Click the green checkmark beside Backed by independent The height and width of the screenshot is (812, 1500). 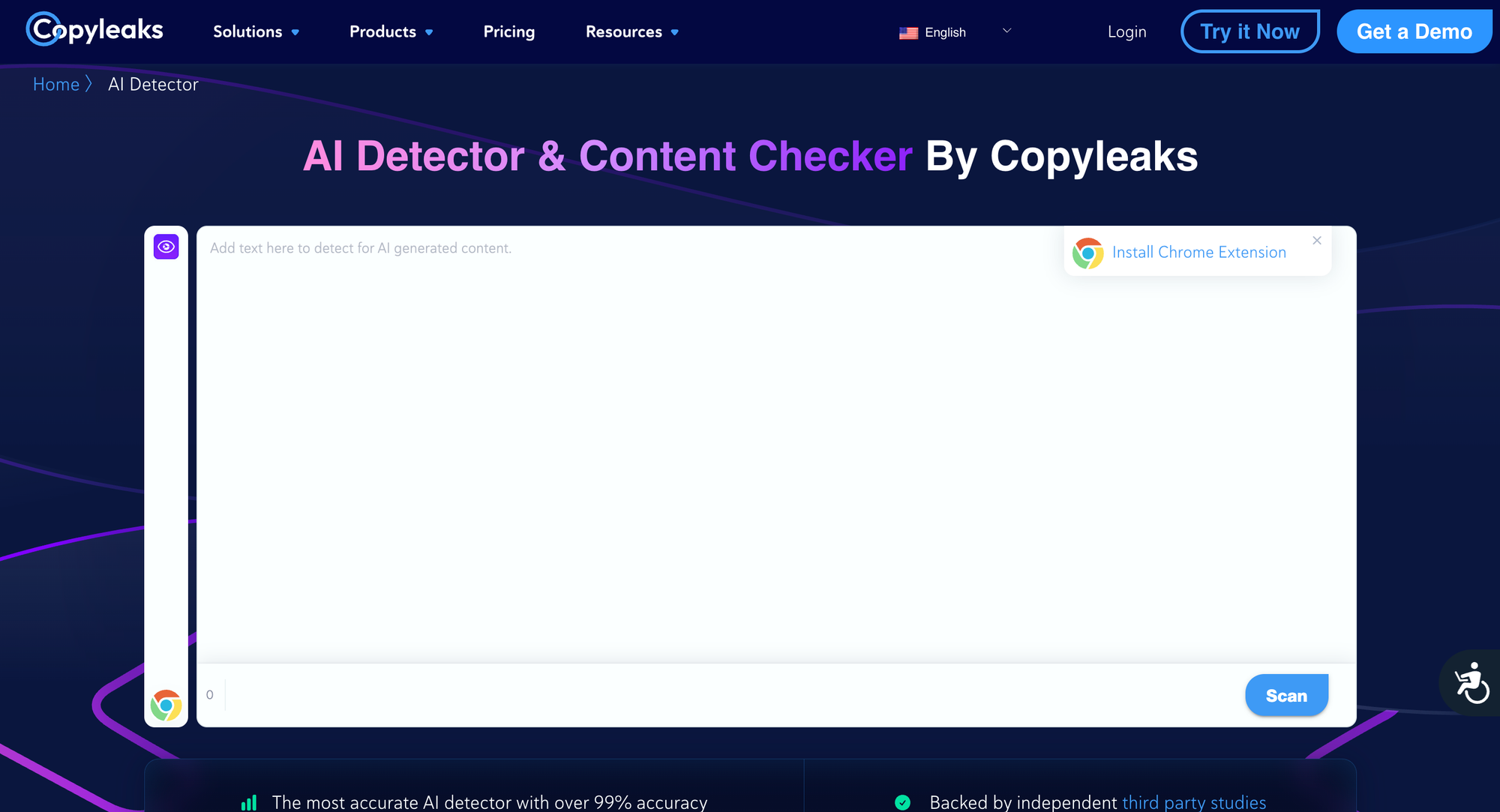[x=903, y=803]
